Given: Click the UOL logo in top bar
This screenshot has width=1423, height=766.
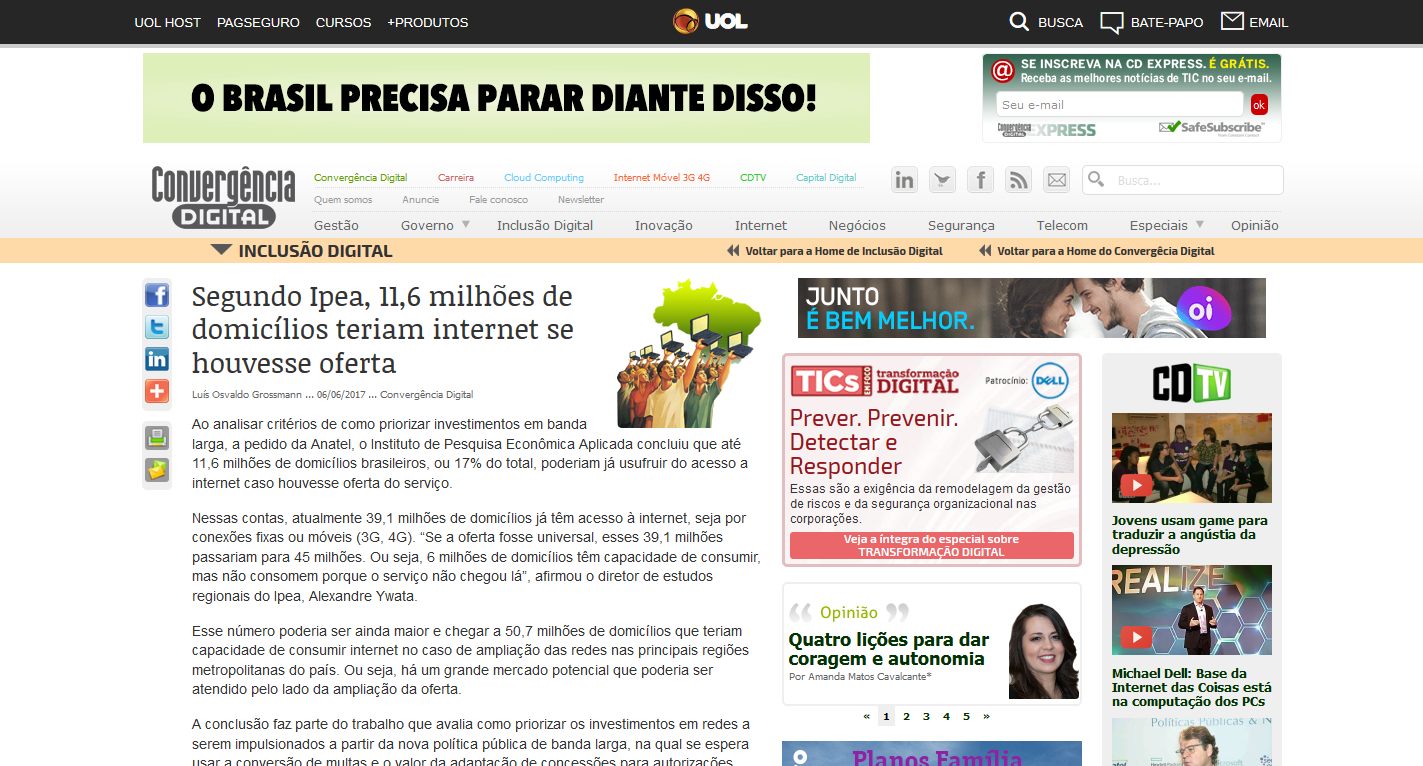Looking at the screenshot, I should tap(710, 21).
